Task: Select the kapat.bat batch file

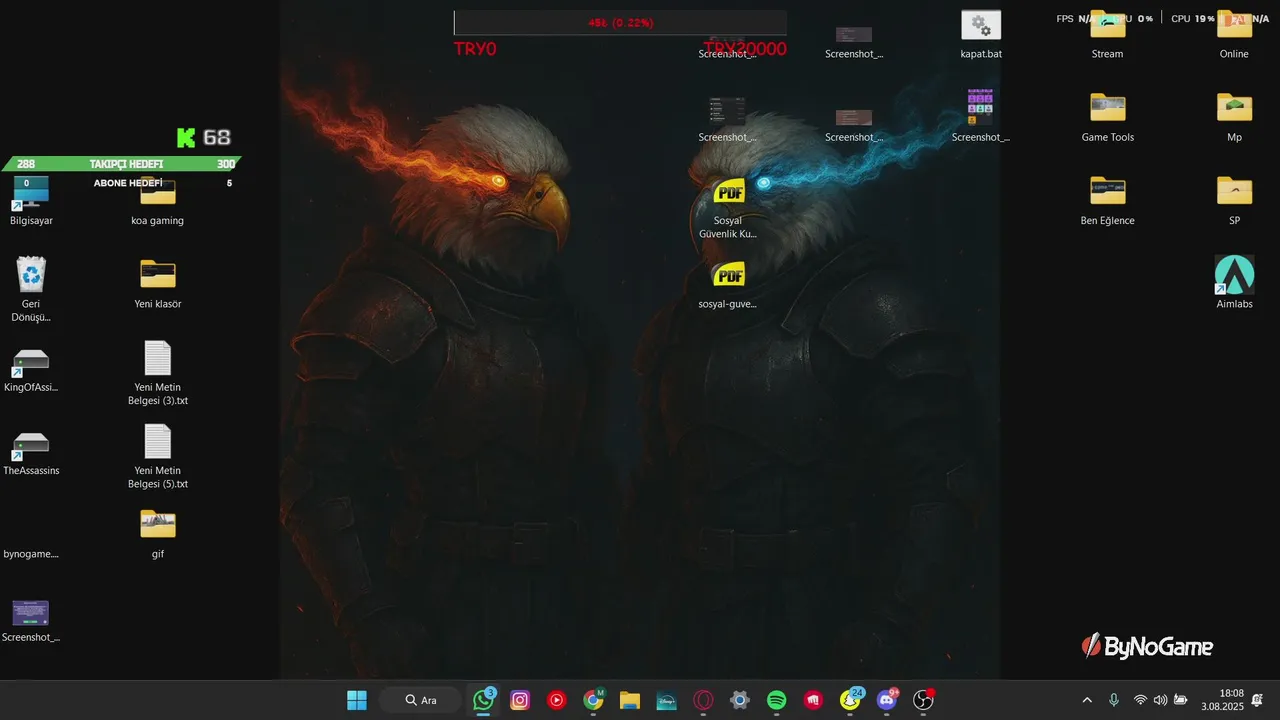Action: point(981,35)
